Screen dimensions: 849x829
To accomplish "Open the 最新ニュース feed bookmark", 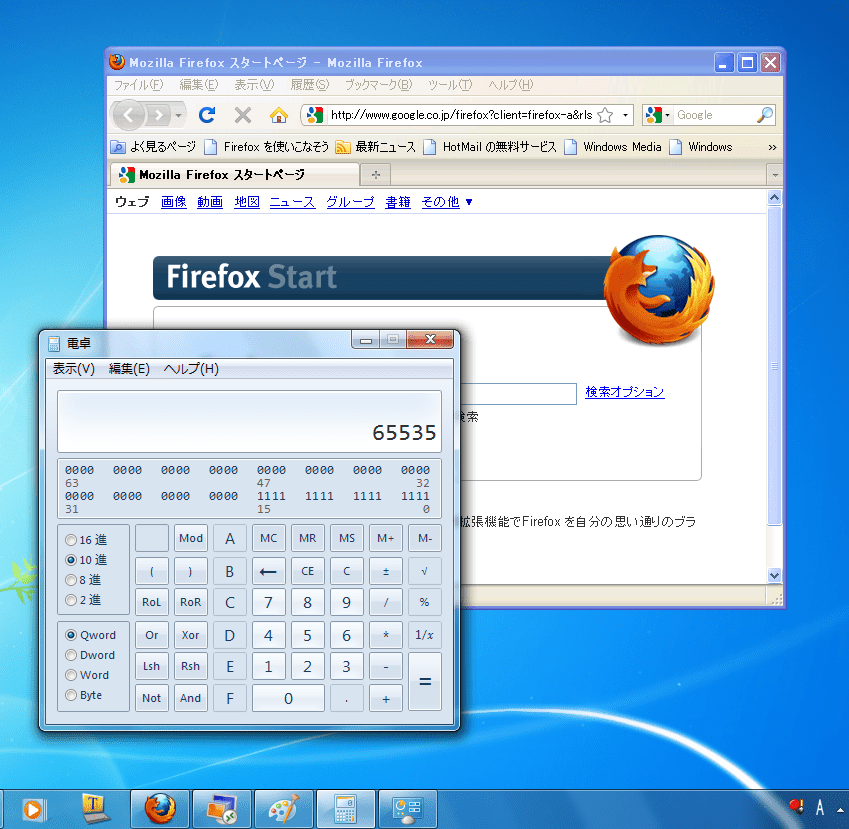I will tap(375, 147).
